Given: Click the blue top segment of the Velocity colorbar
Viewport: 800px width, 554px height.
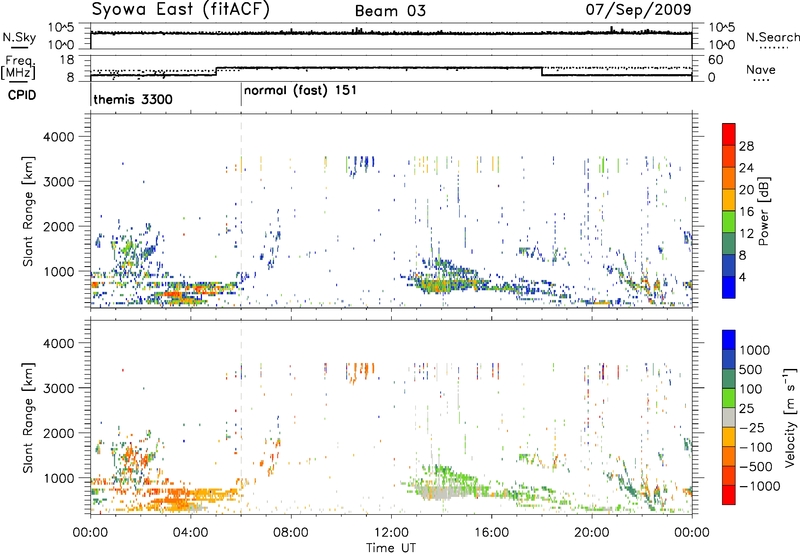Looking at the screenshot, I should tap(729, 340).
